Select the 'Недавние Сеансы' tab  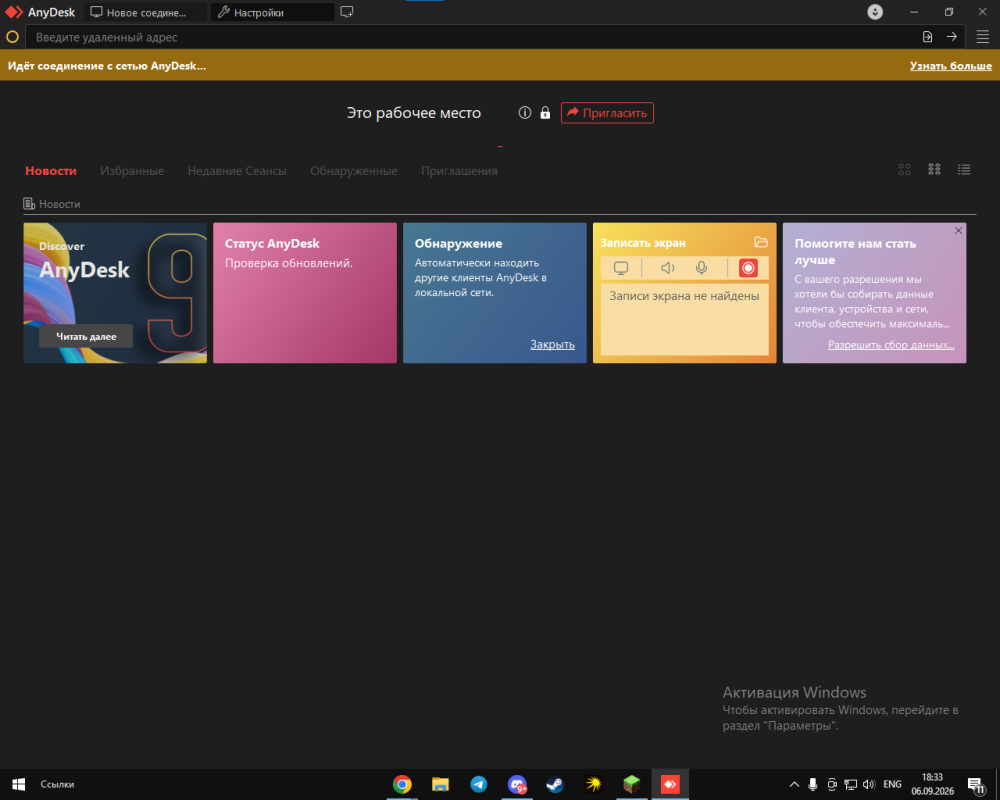[237, 171]
